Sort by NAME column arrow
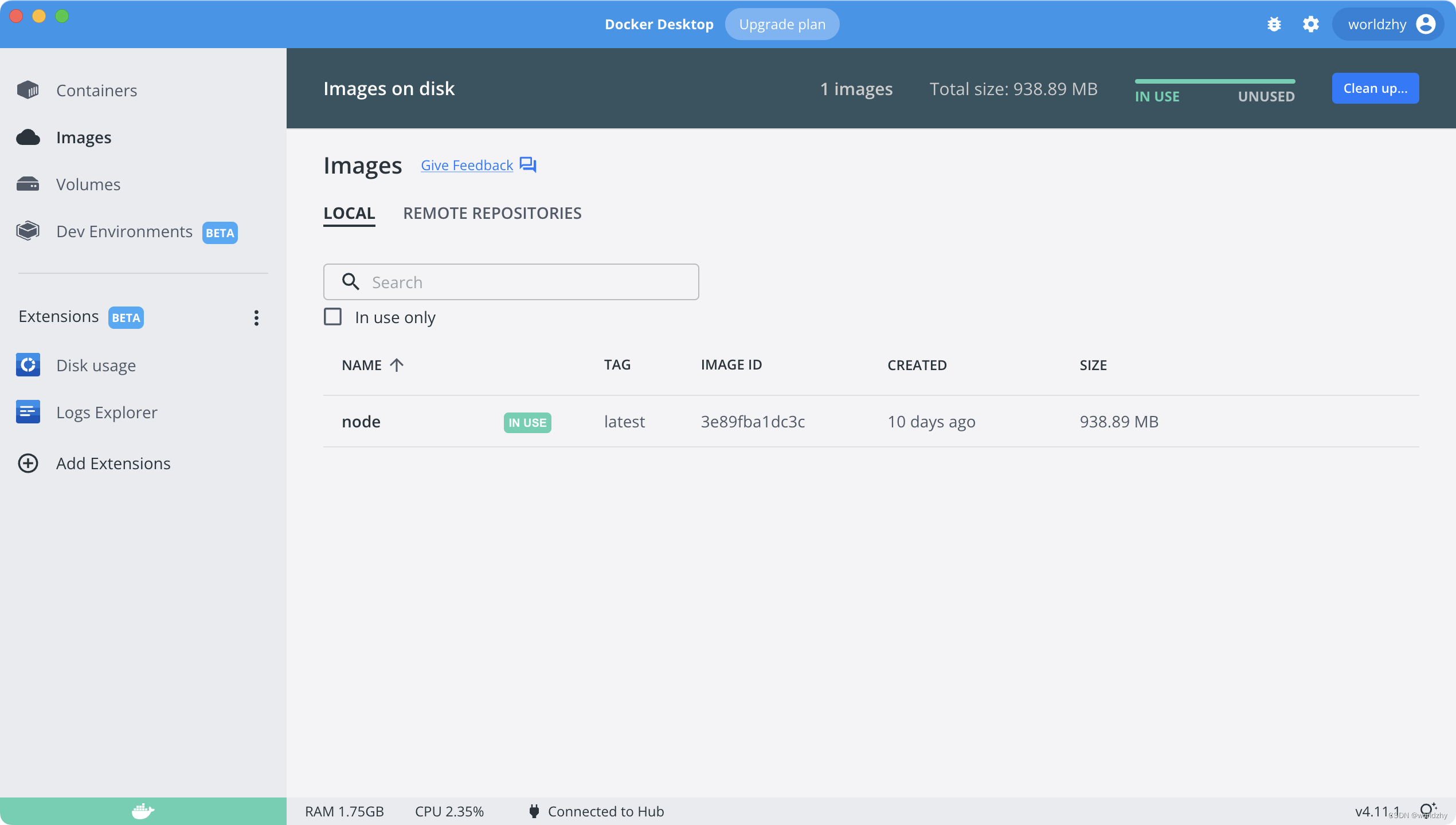This screenshot has height=825, width=1456. (x=397, y=365)
